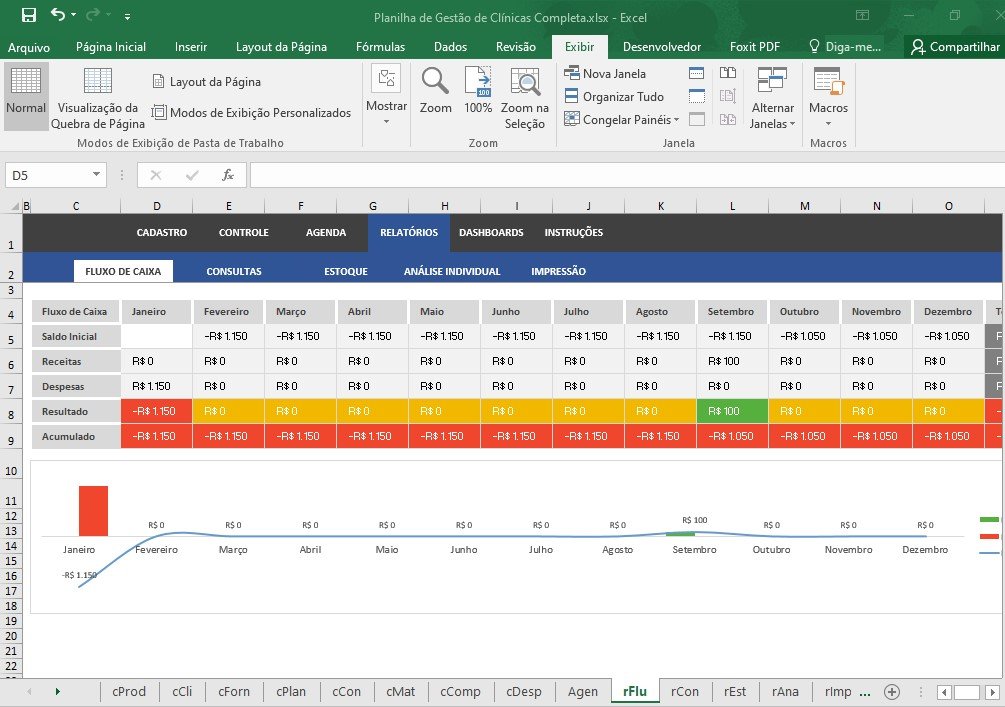1005x707 pixels.
Task: Click Organizar Tudo to arrange windows
Action: point(613,97)
